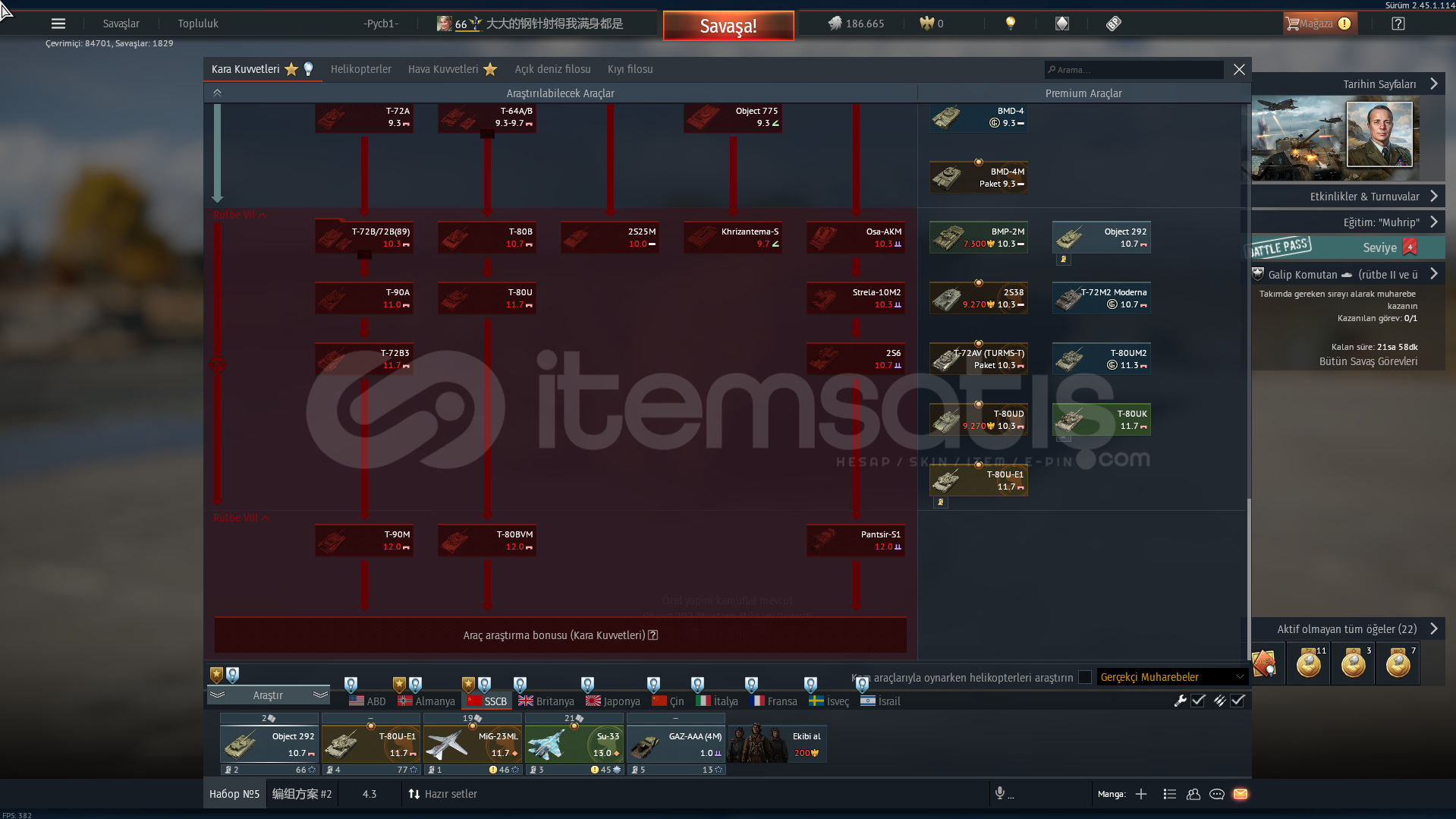Switch to the Kara Kuvvetleri tab

click(x=263, y=69)
